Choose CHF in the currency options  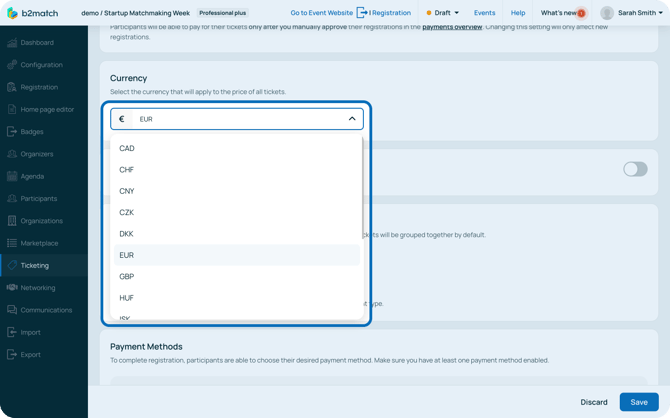point(127,170)
